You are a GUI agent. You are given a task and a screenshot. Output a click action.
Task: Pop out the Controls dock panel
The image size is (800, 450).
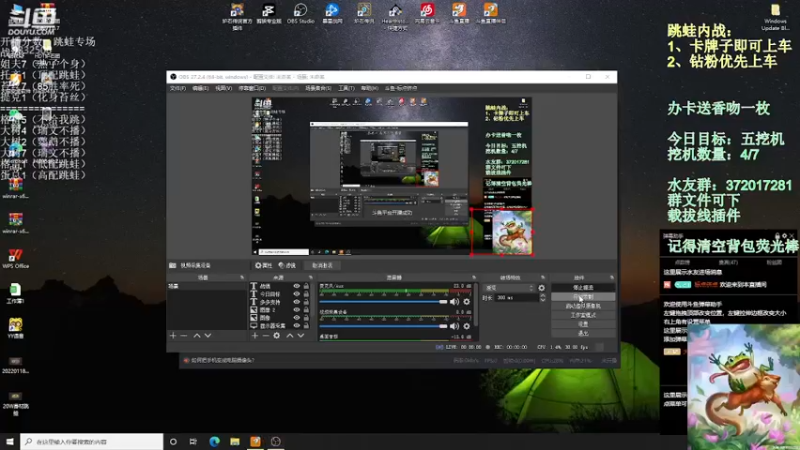pos(612,278)
